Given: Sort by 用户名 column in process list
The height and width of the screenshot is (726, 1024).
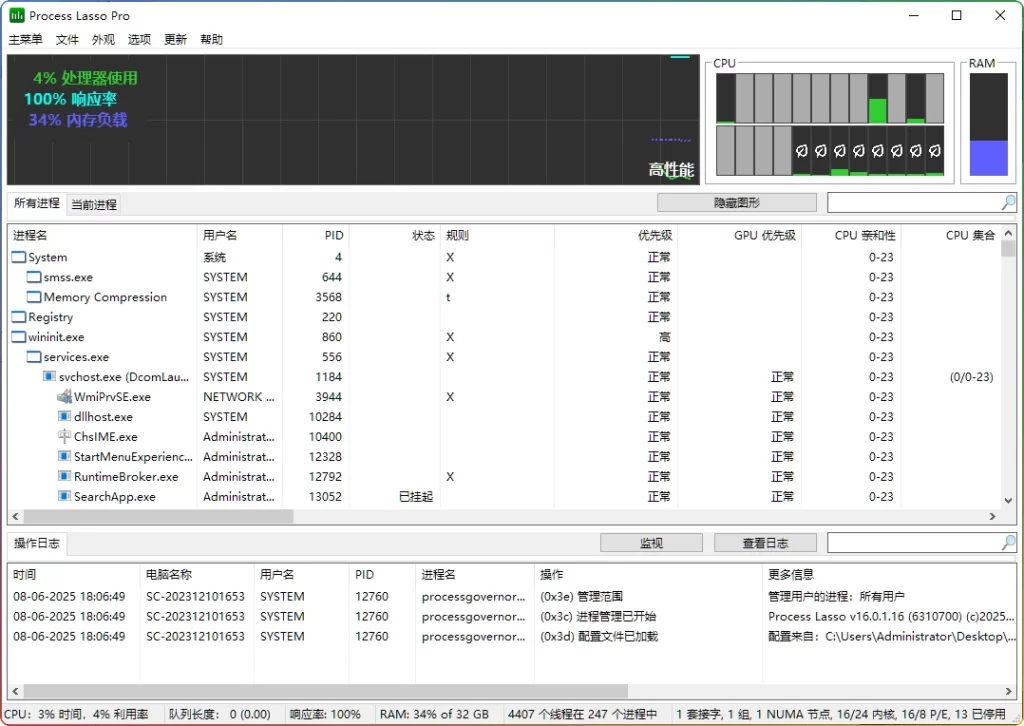Looking at the screenshot, I should click(240, 235).
